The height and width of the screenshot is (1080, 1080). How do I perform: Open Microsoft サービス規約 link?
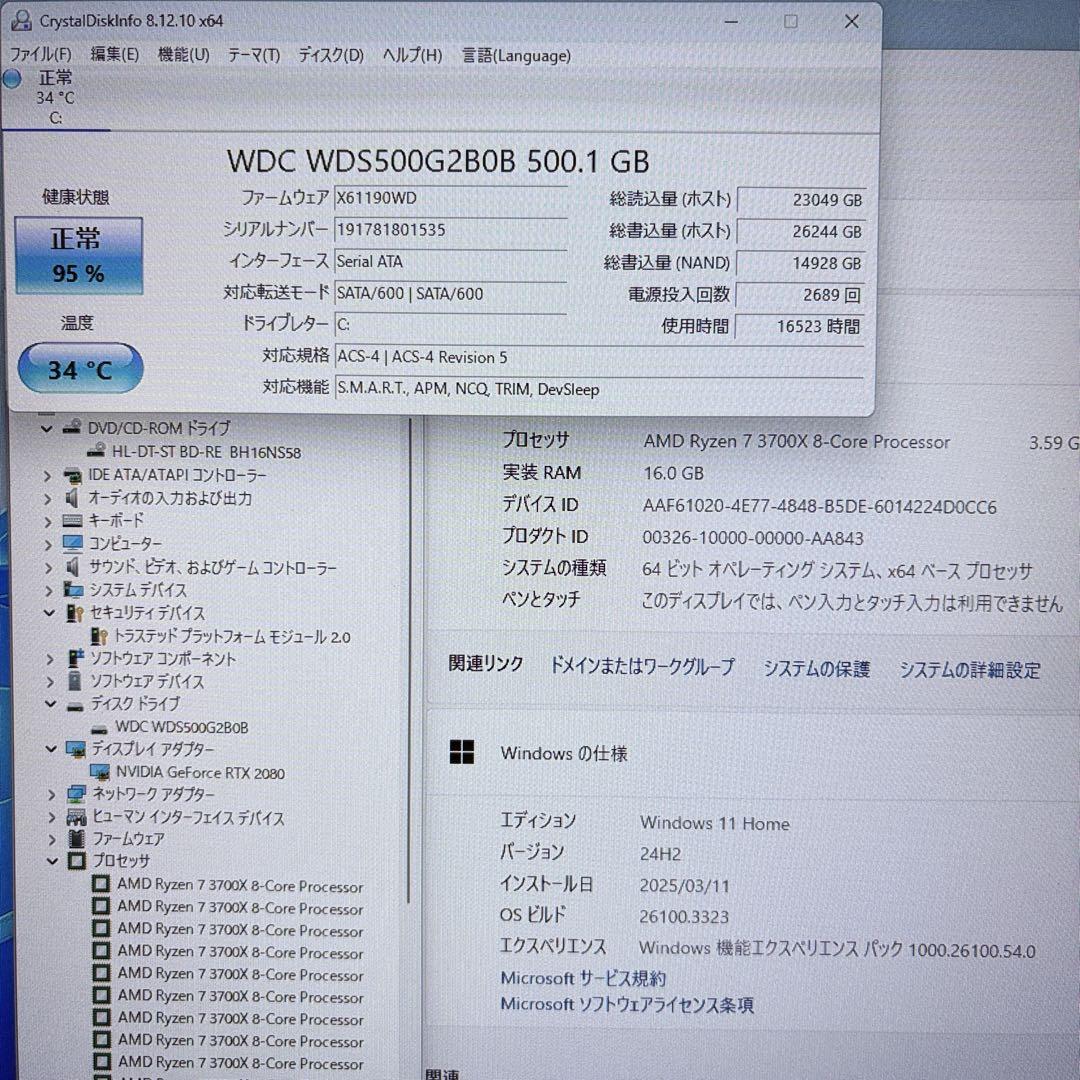coord(583,979)
